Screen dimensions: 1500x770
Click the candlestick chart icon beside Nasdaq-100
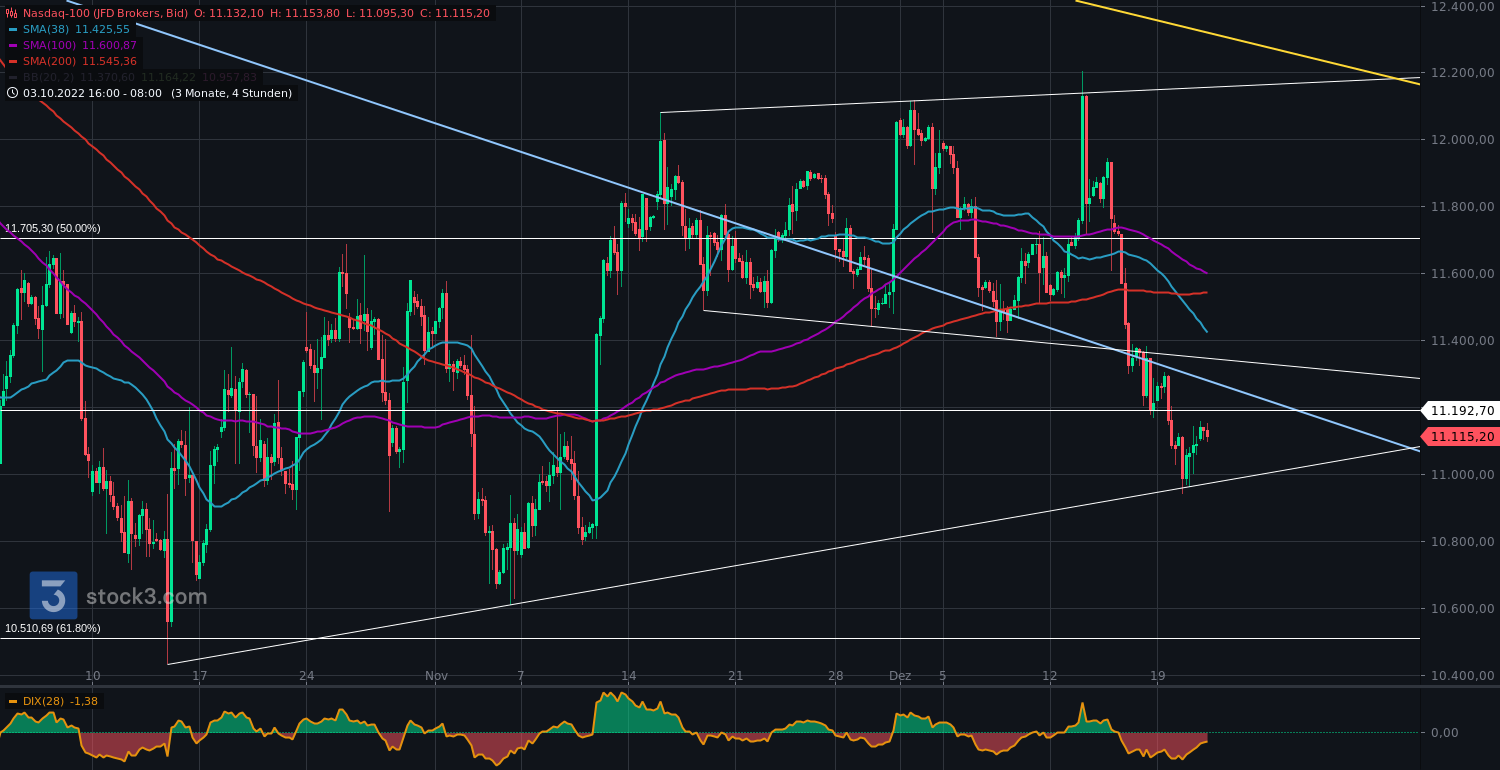(11, 13)
